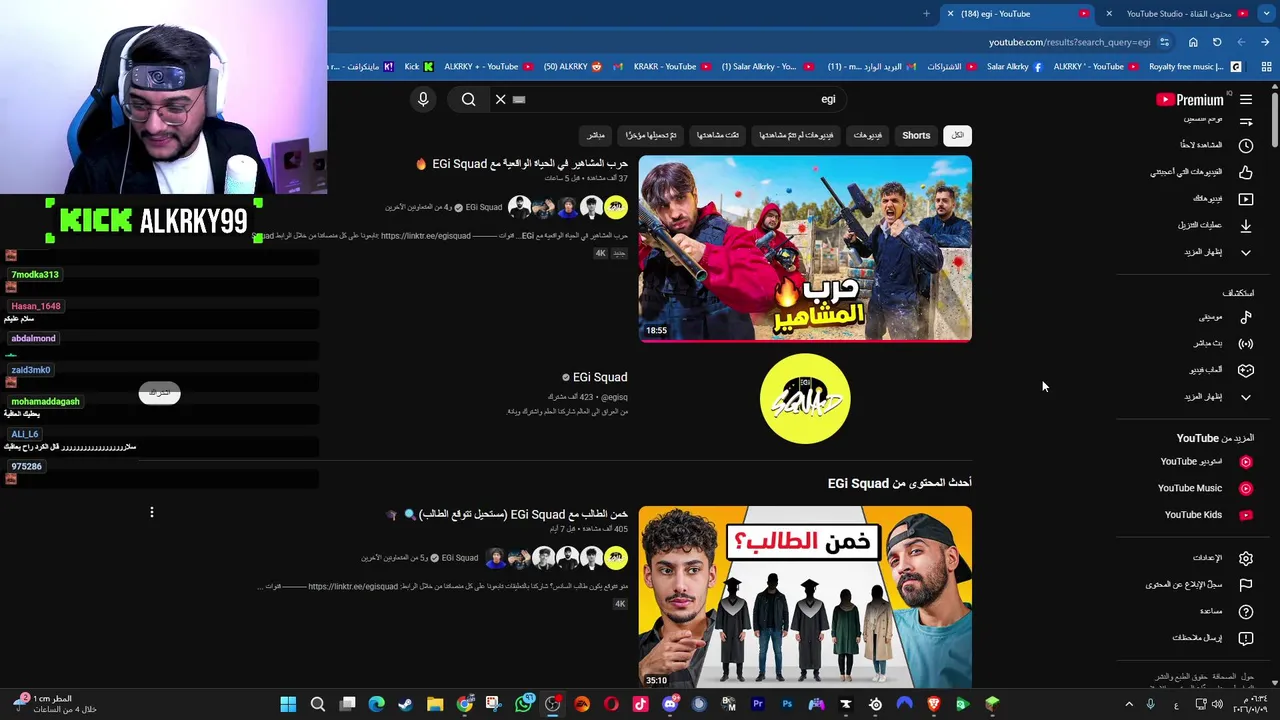This screenshot has width=1280, height=720.
Task: Open a new browser tab with plus button
Action: tap(926, 13)
